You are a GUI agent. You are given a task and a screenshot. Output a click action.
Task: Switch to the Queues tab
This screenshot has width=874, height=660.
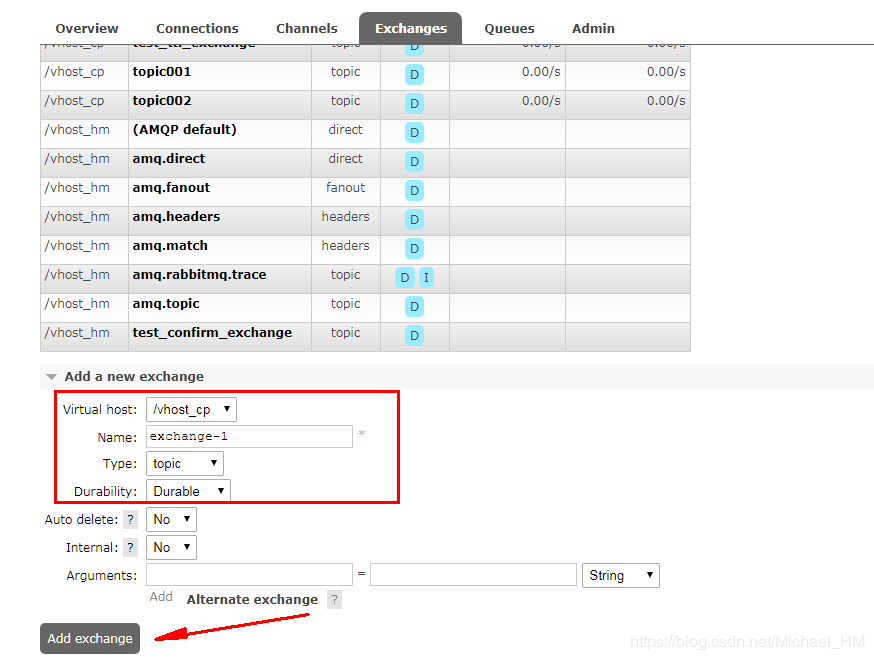point(509,28)
